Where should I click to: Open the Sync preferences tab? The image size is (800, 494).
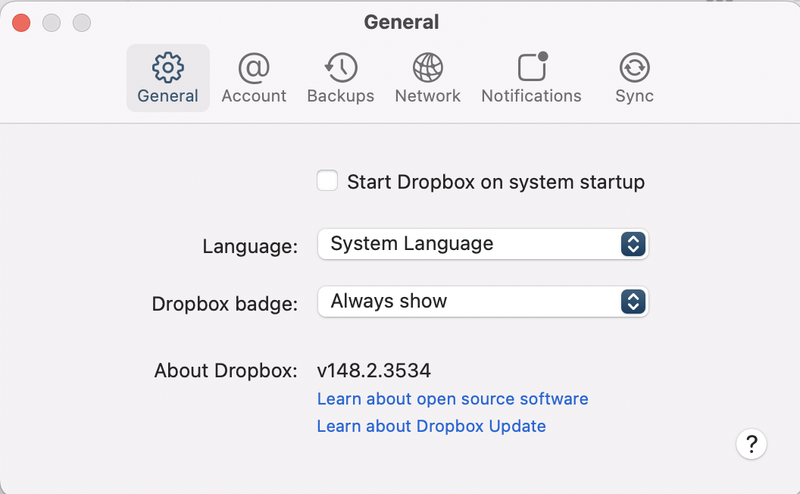pos(634,78)
